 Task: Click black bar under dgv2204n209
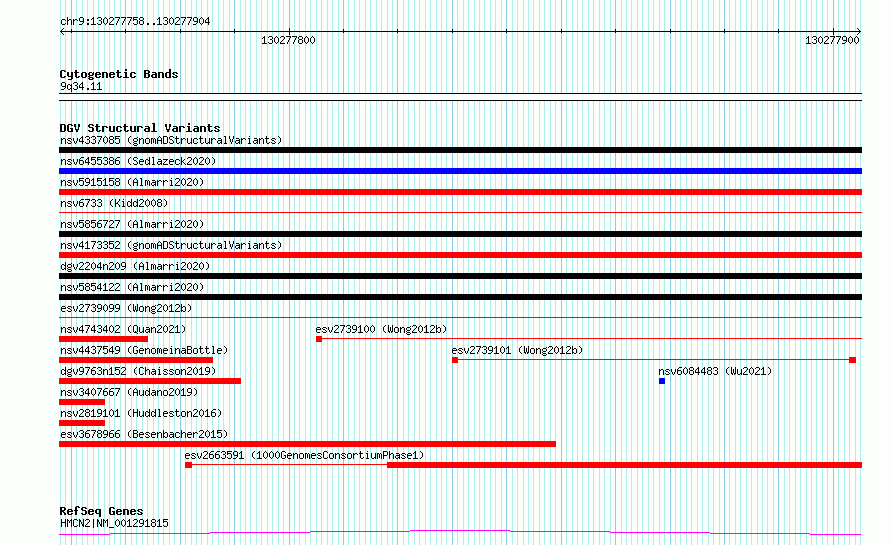pos(460,276)
